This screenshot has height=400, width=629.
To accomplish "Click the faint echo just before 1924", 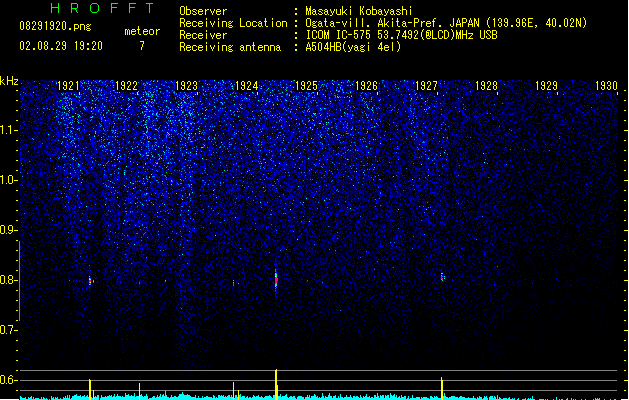I will pyautogui.click(x=233, y=283).
